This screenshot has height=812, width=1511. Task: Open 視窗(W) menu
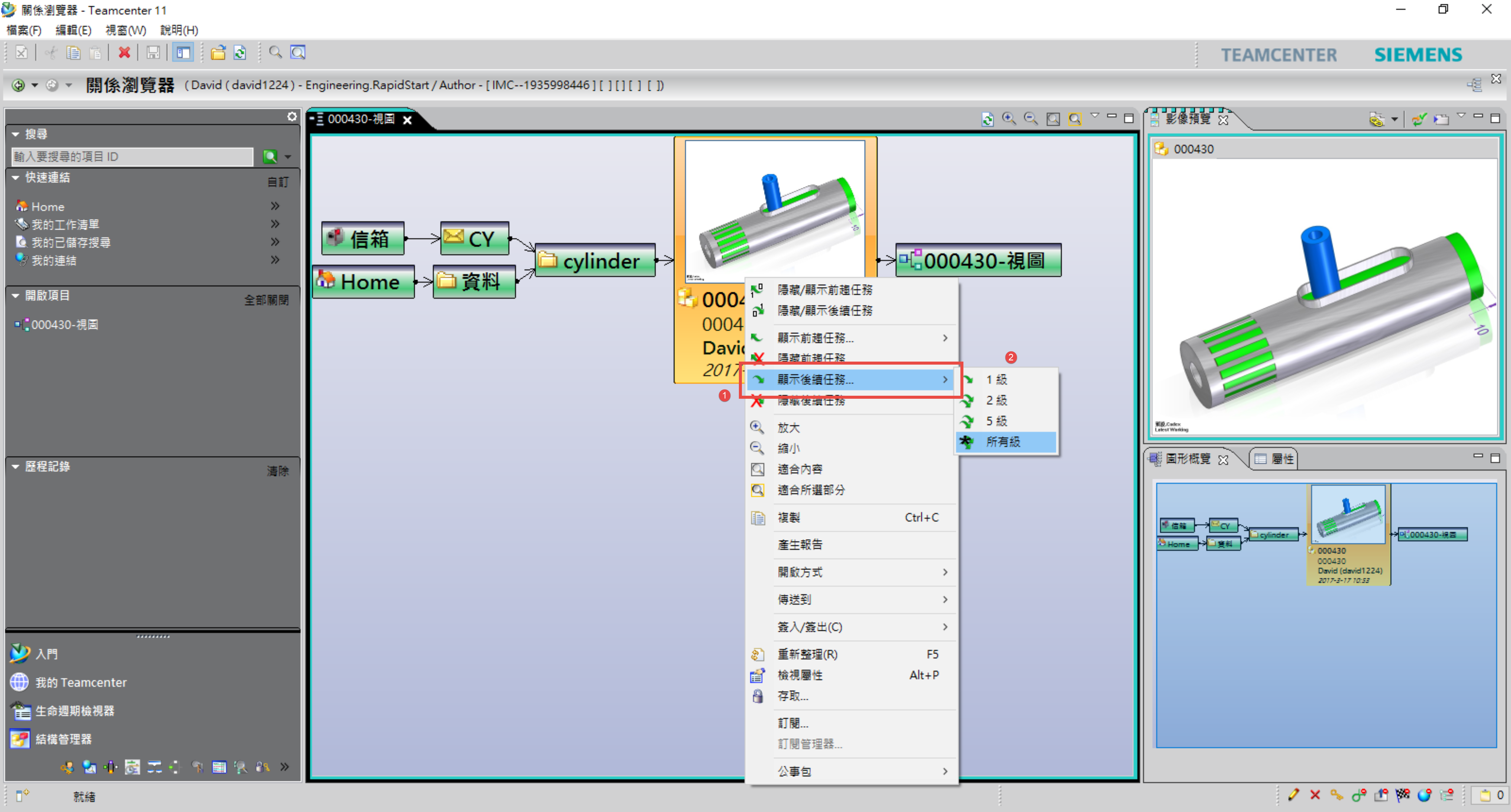coord(125,30)
